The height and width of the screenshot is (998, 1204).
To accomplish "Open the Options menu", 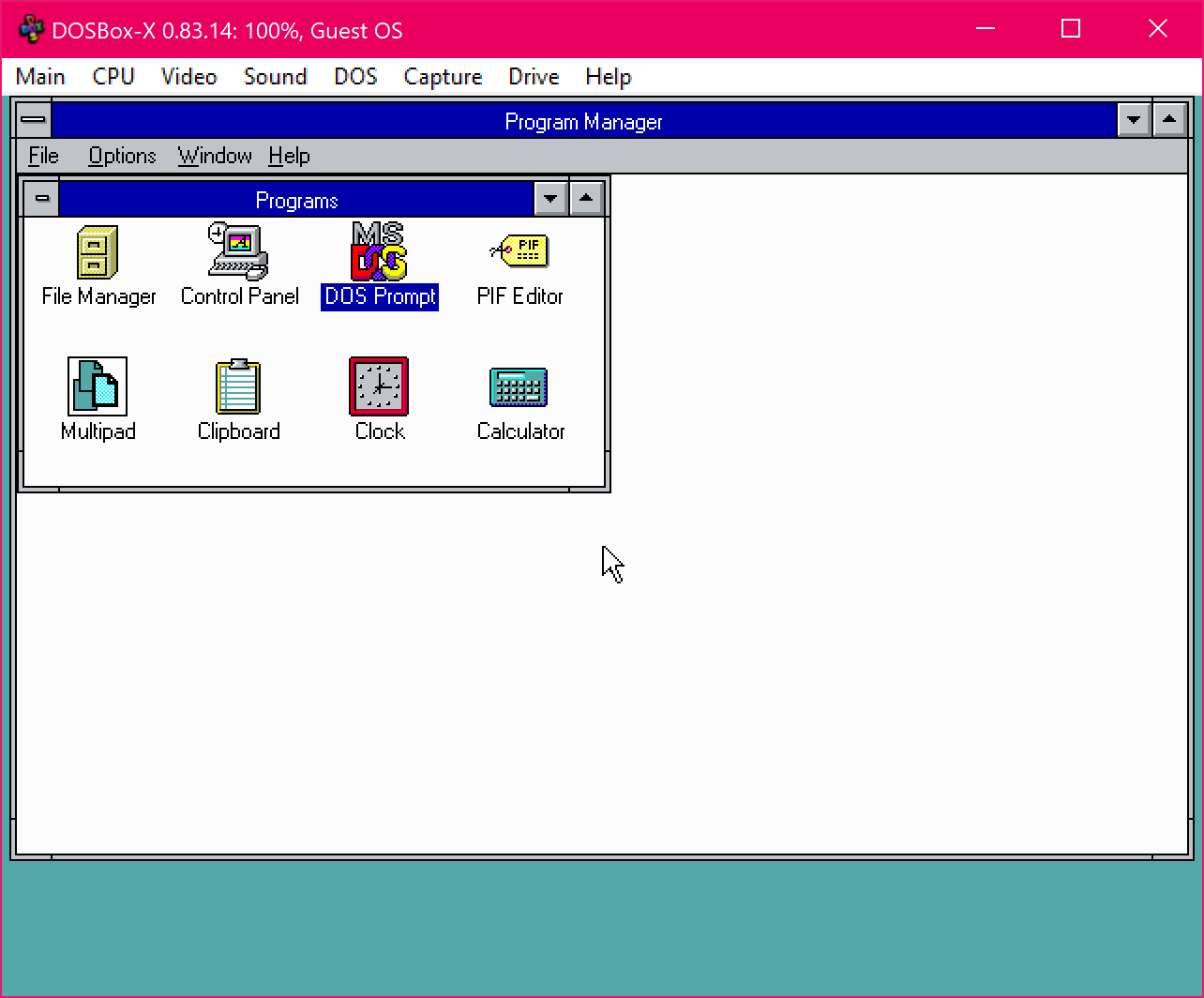I will tap(122, 156).
